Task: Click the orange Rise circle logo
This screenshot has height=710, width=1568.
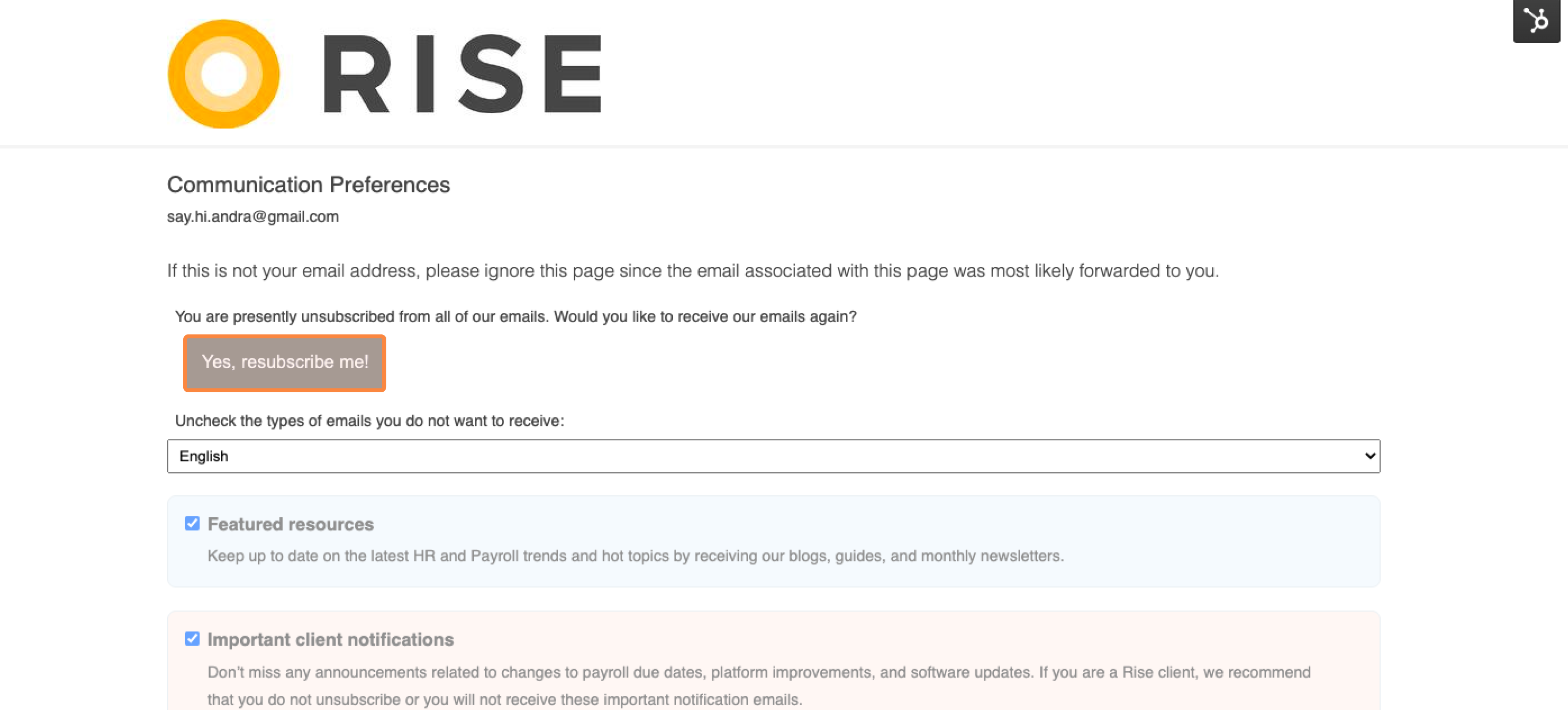Action: [x=223, y=74]
